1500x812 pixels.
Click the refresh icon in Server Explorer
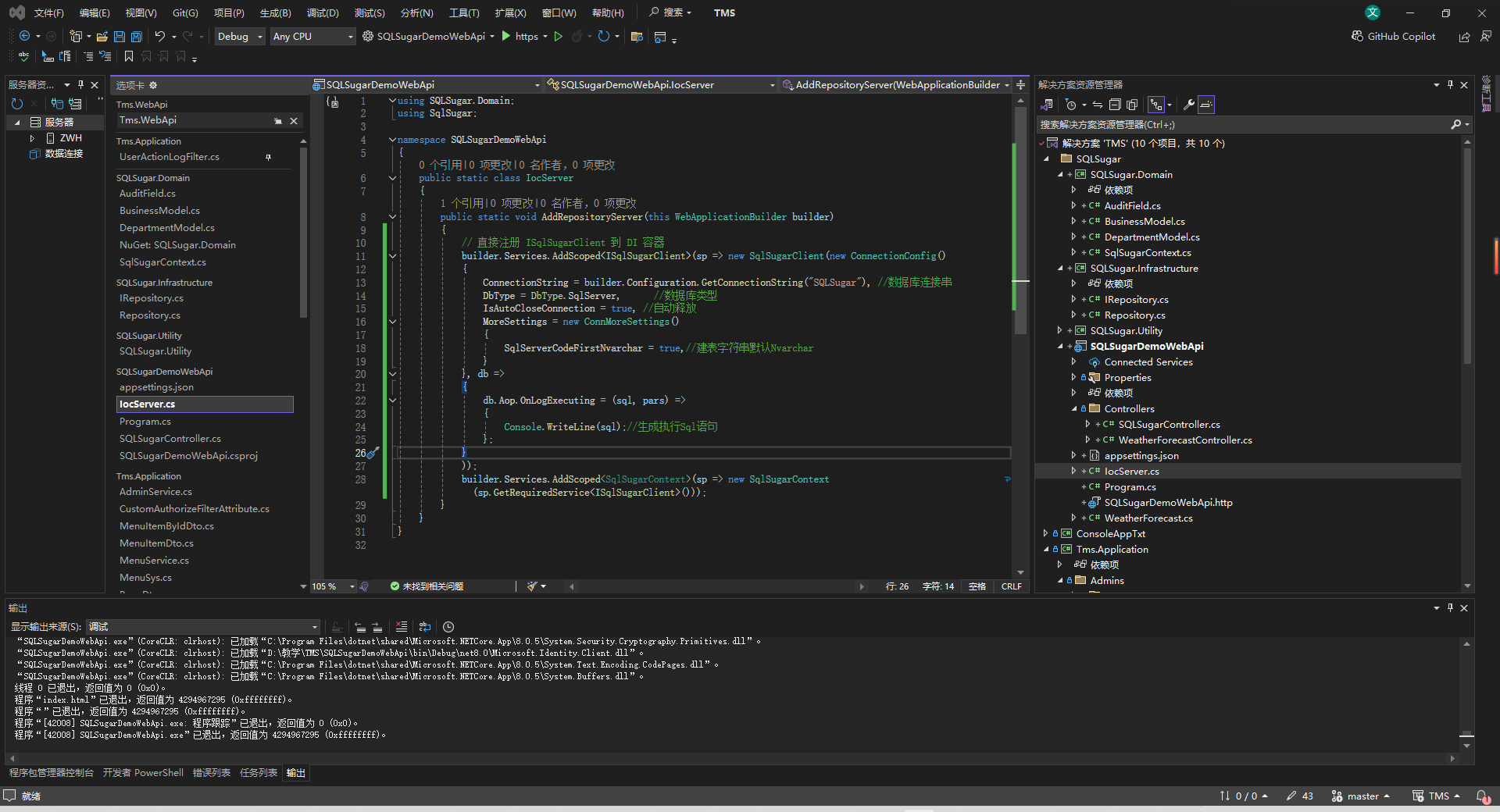click(17, 103)
